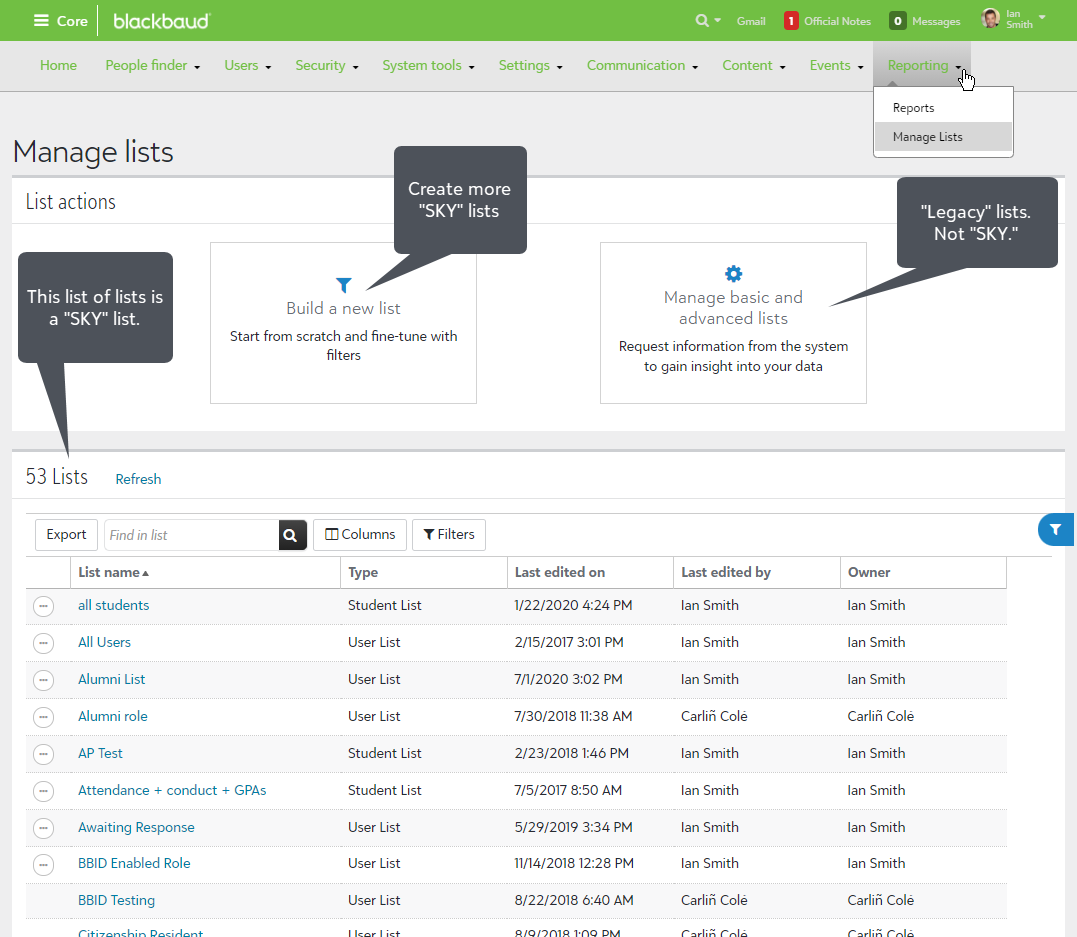Open the Events menu
The height and width of the screenshot is (937, 1077).
836,65
